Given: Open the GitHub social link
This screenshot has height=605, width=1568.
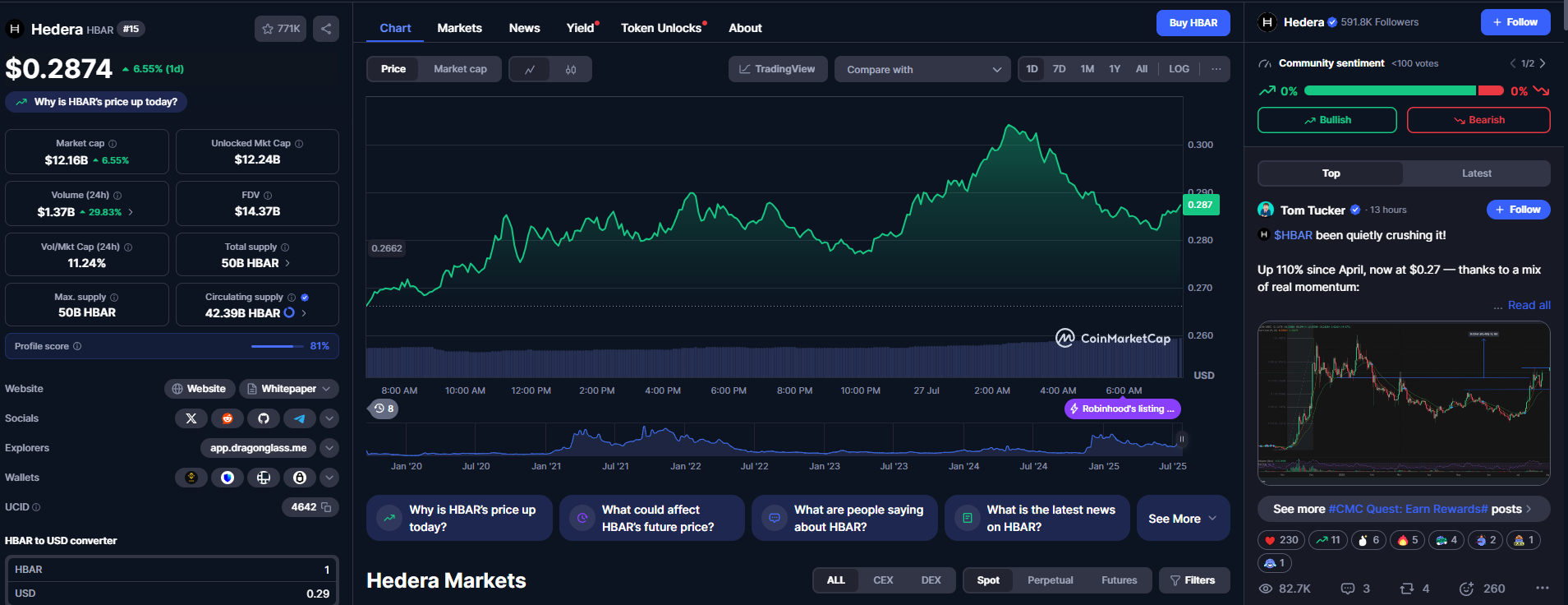Looking at the screenshot, I should [264, 418].
